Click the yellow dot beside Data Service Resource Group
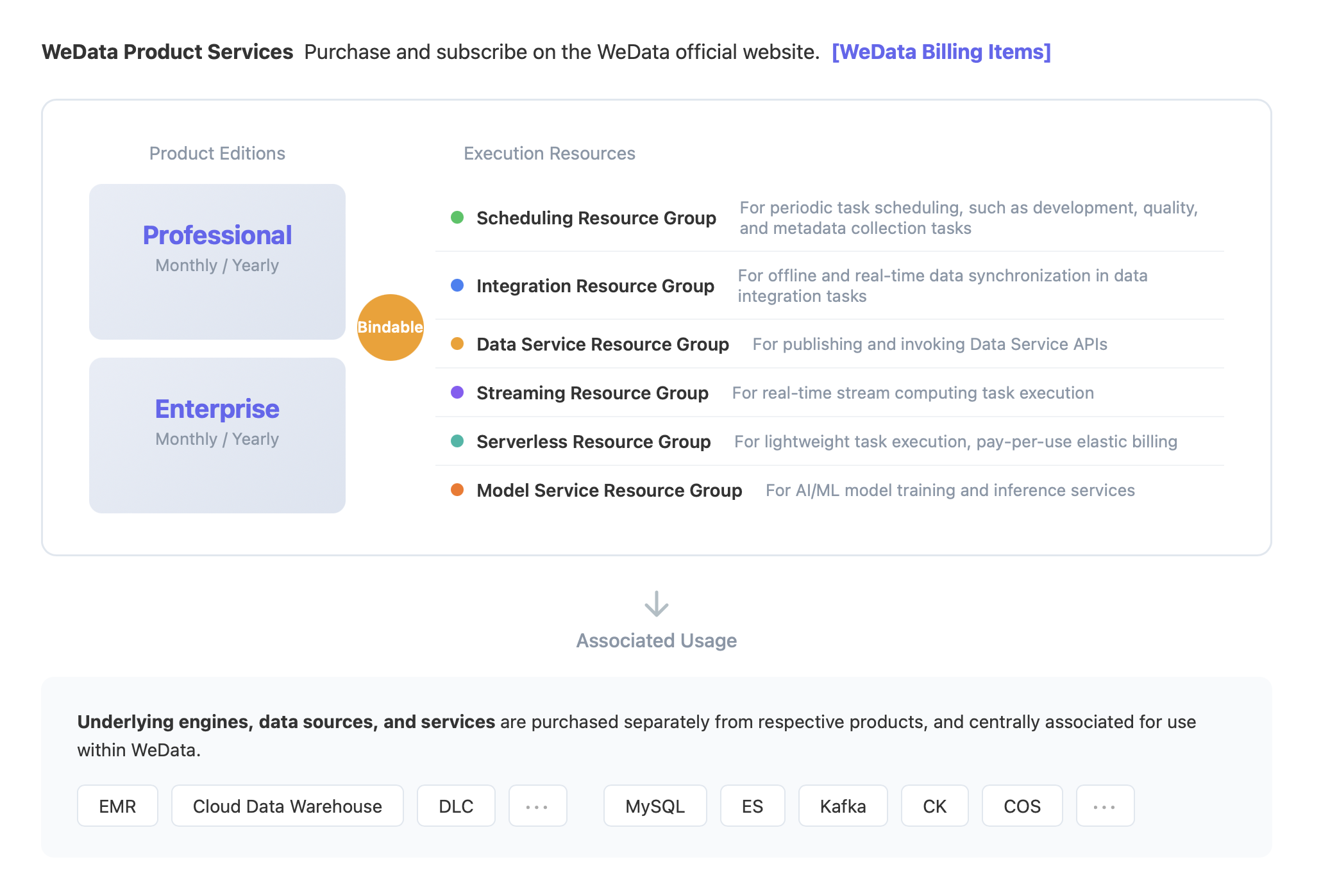Screen dimensions: 1321x896 457,344
